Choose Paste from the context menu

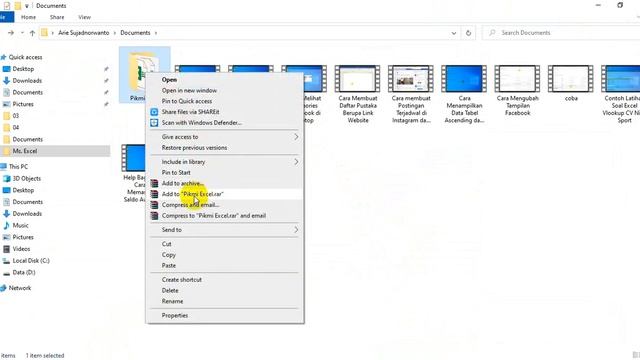(169, 265)
